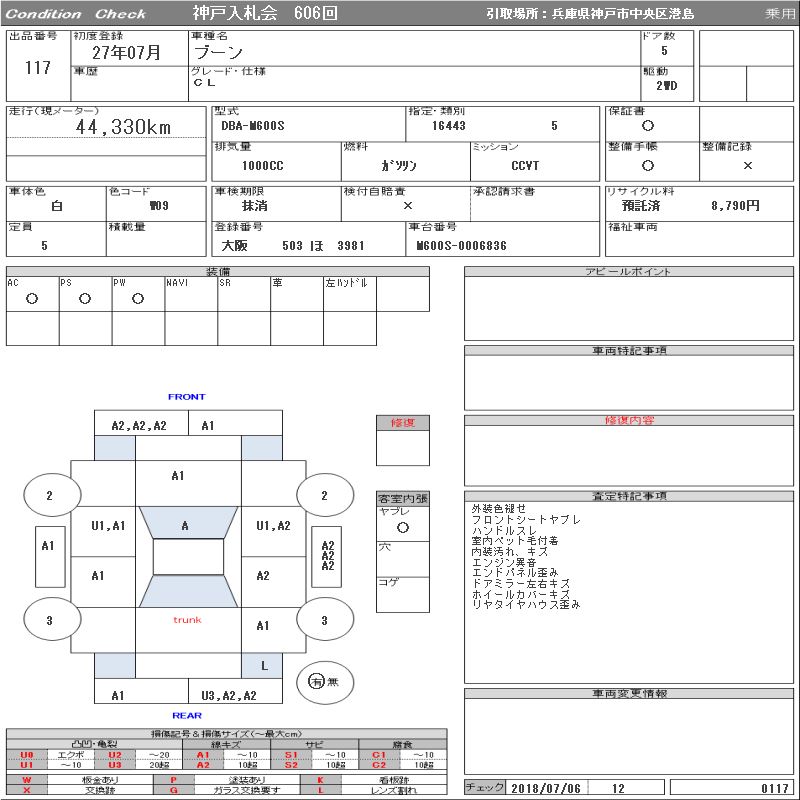Click the rear bumper U3,A2,A2 damage cell
Viewport: 800px width, 800px height.
[x=229, y=695]
